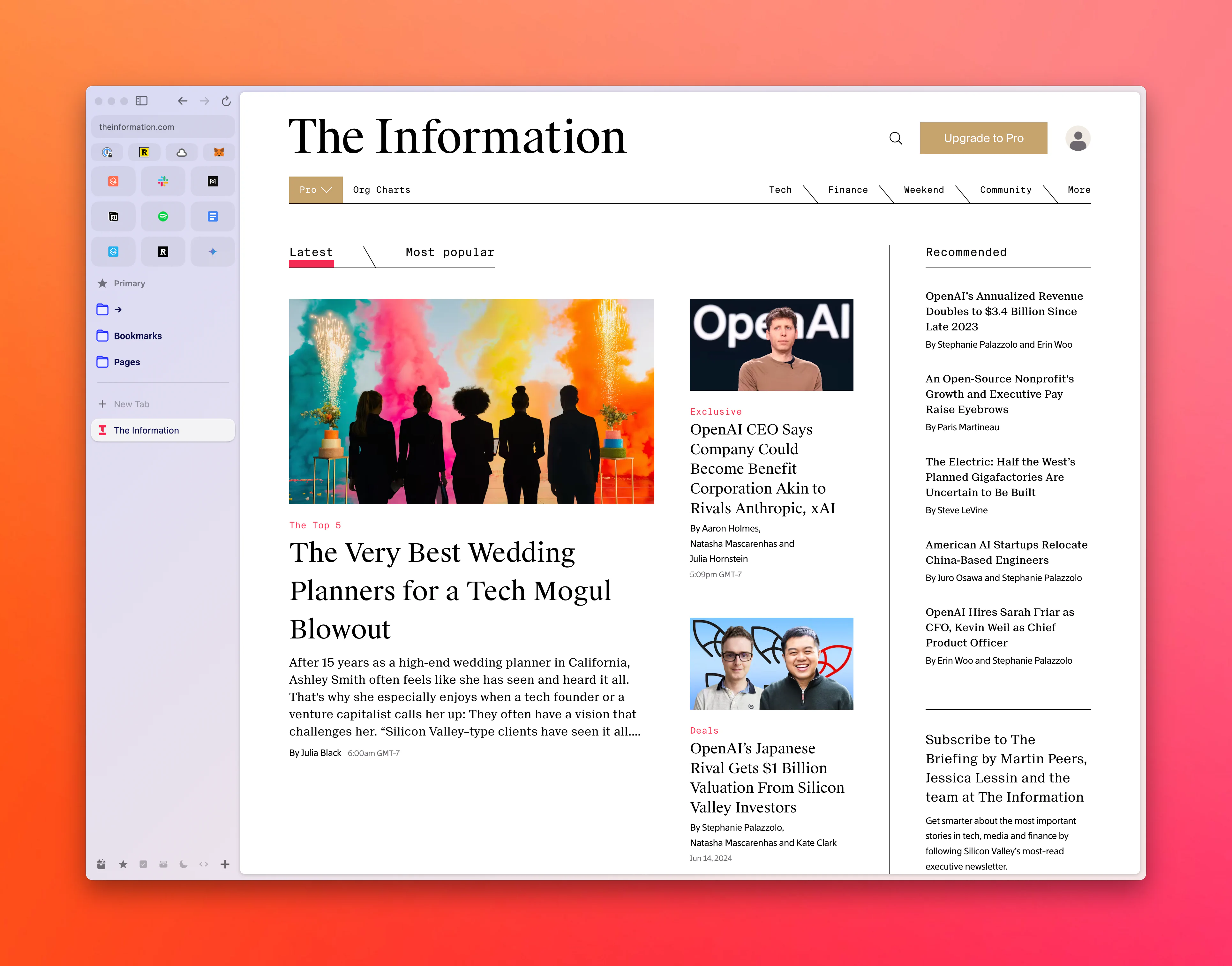The image size is (1232, 966).
Task: Open the blue sparkle Gemini shortcut
Action: pyautogui.click(x=213, y=252)
